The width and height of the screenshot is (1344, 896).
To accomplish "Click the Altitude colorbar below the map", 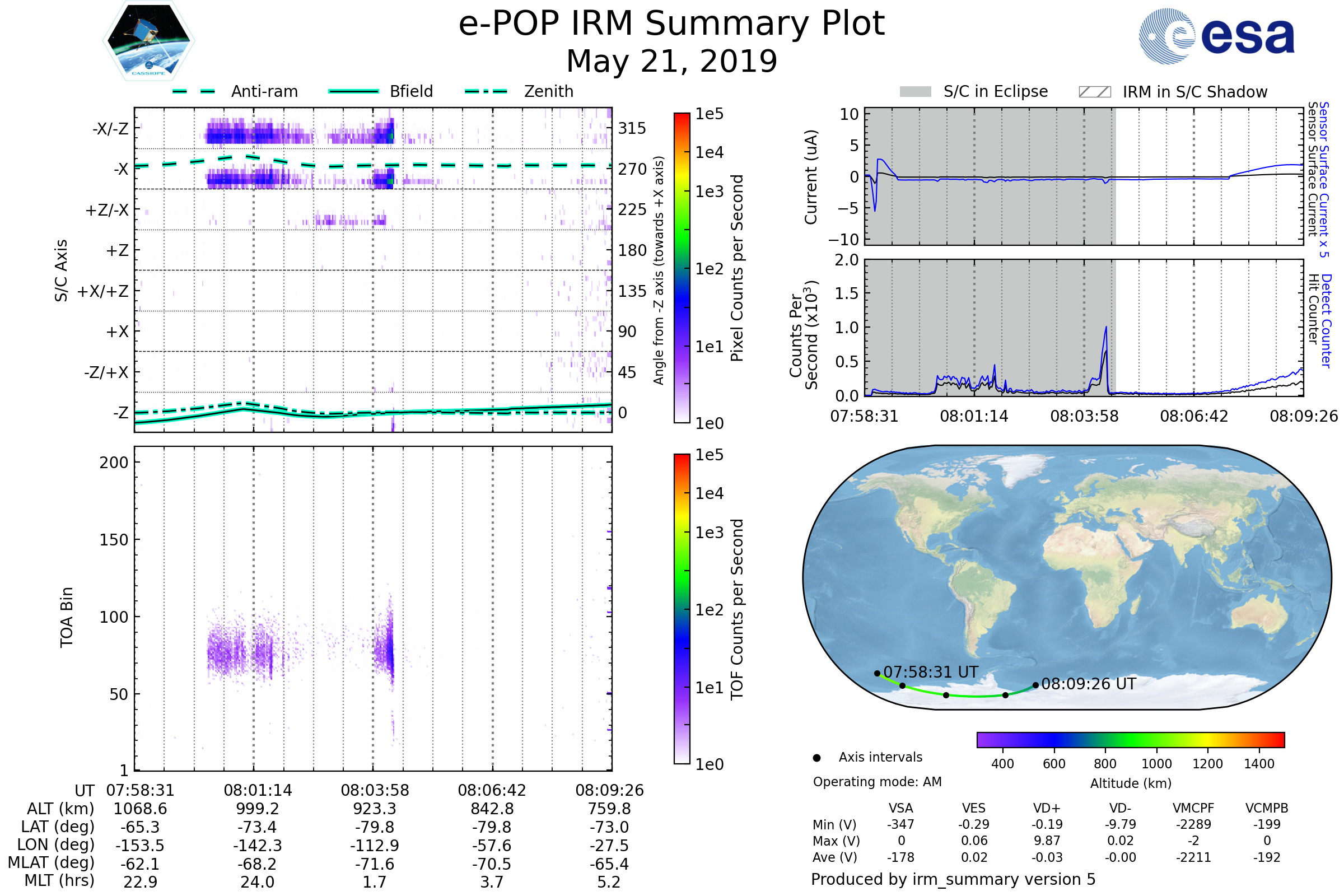I will tap(1130, 739).
